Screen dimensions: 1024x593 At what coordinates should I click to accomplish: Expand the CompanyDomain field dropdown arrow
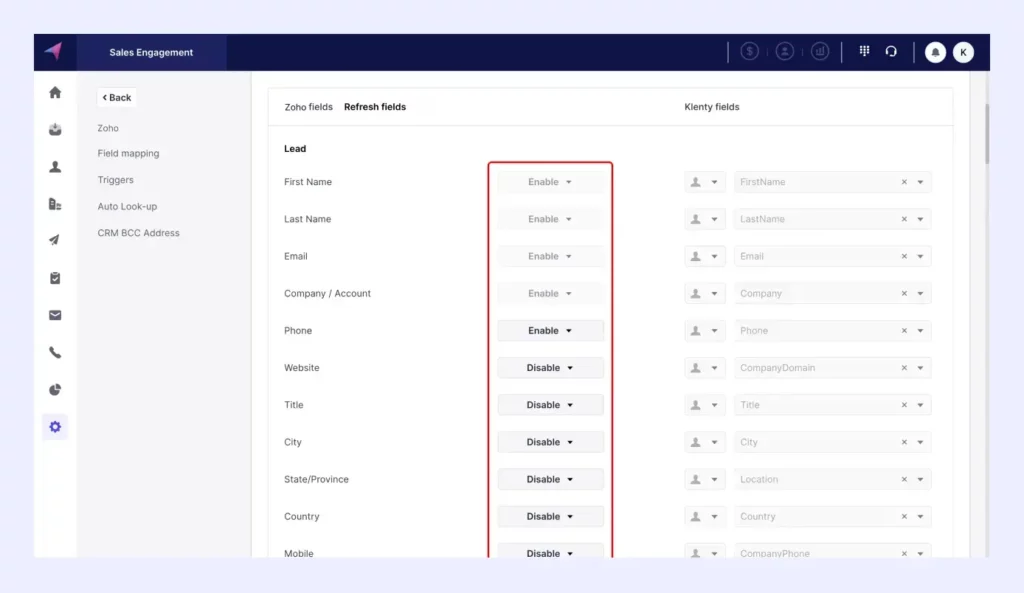(920, 368)
